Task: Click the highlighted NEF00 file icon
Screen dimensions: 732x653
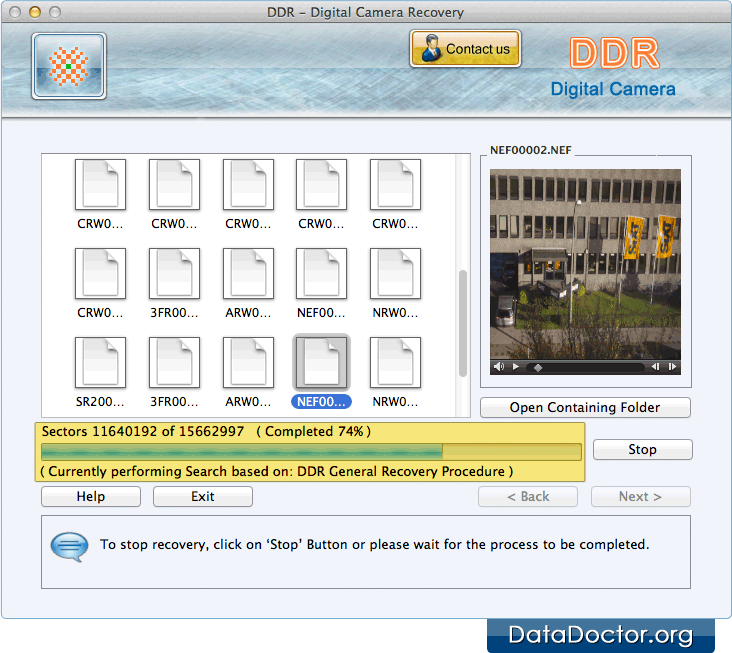Action: tap(321, 363)
